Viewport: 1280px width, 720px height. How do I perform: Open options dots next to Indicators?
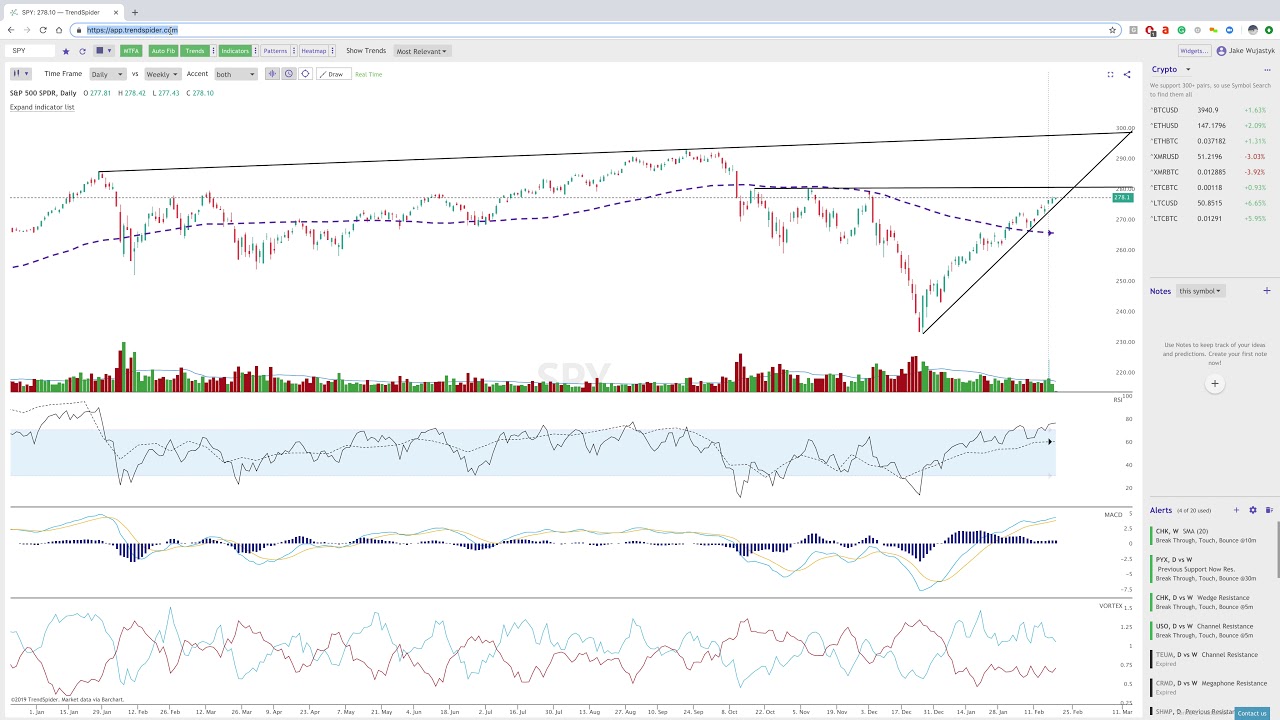coord(256,51)
